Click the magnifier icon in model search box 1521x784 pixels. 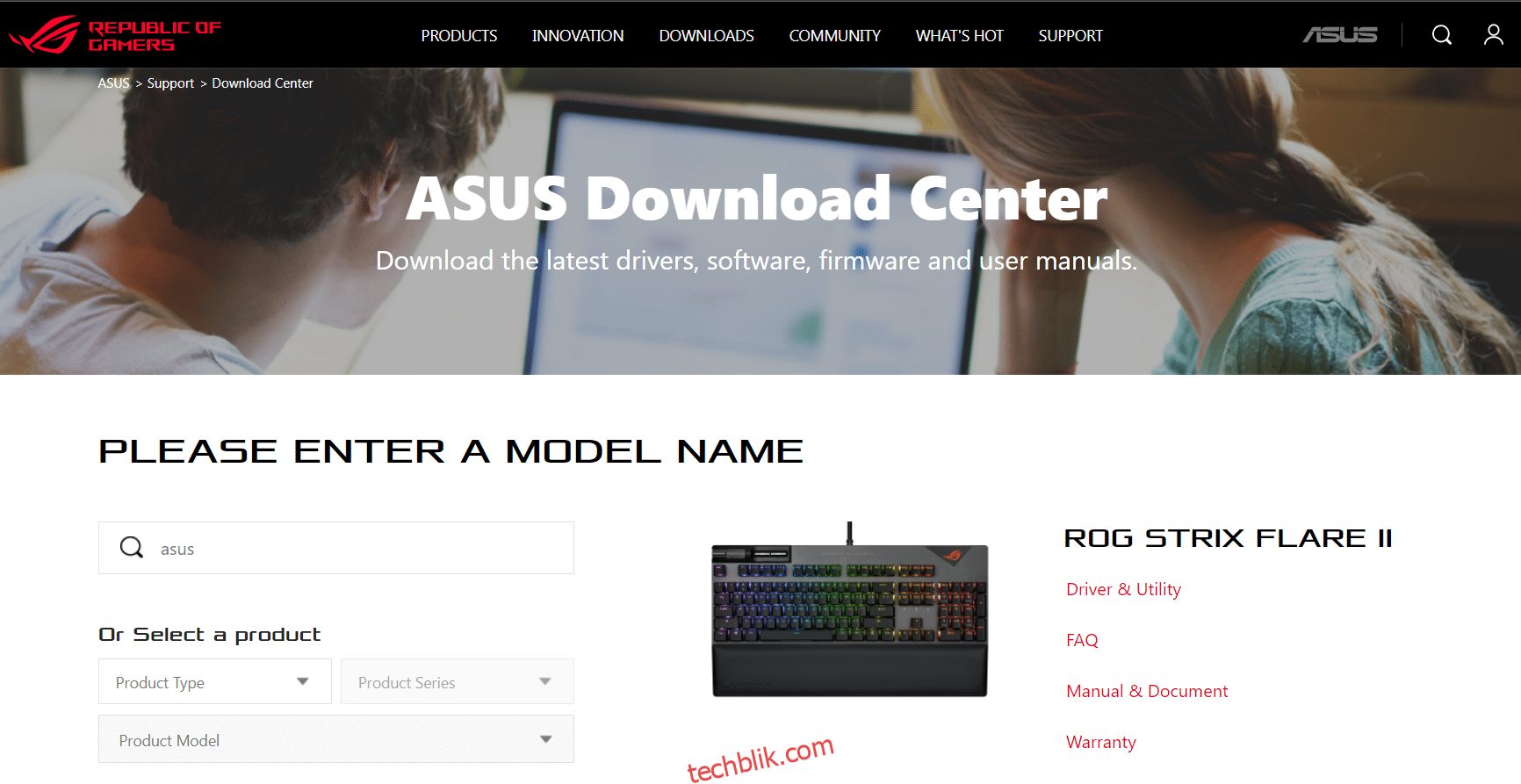[132, 548]
